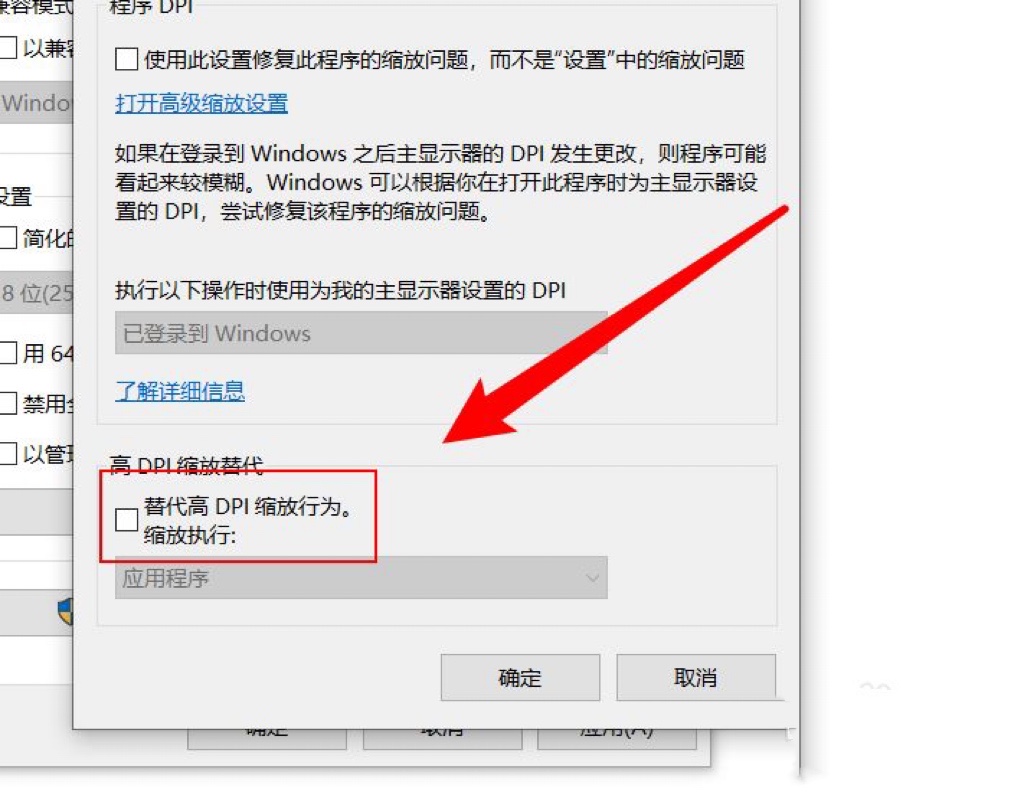This screenshot has width=1024, height=793.
Task: Click the blue shield icon in the background dialog
Action: point(65,611)
